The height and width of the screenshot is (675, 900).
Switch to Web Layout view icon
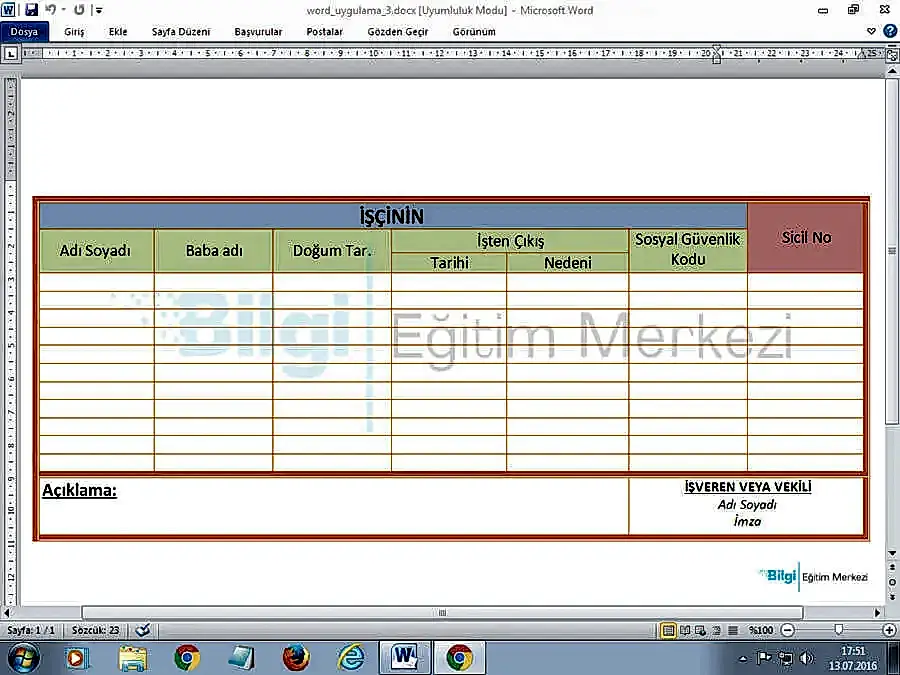(x=702, y=630)
